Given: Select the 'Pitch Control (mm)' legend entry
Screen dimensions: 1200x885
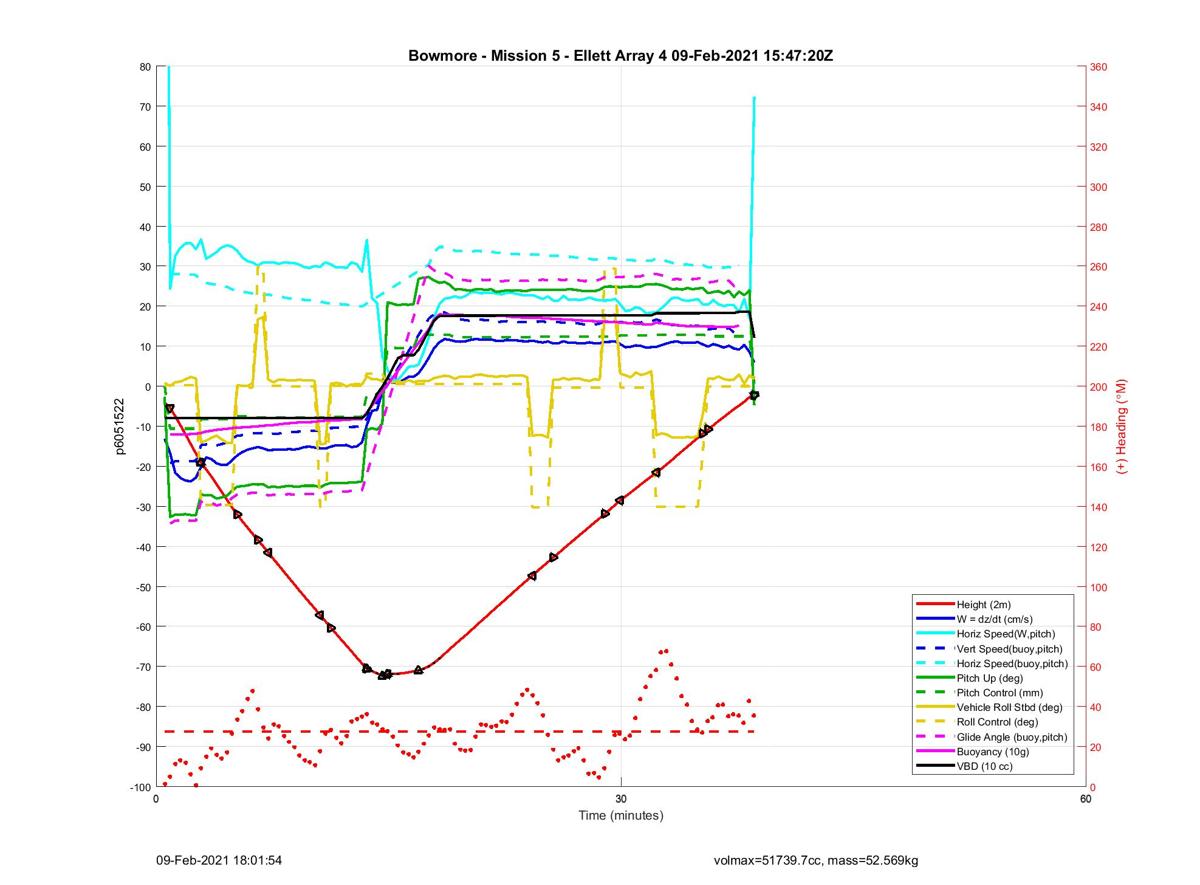Looking at the screenshot, I should pos(1001,692).
